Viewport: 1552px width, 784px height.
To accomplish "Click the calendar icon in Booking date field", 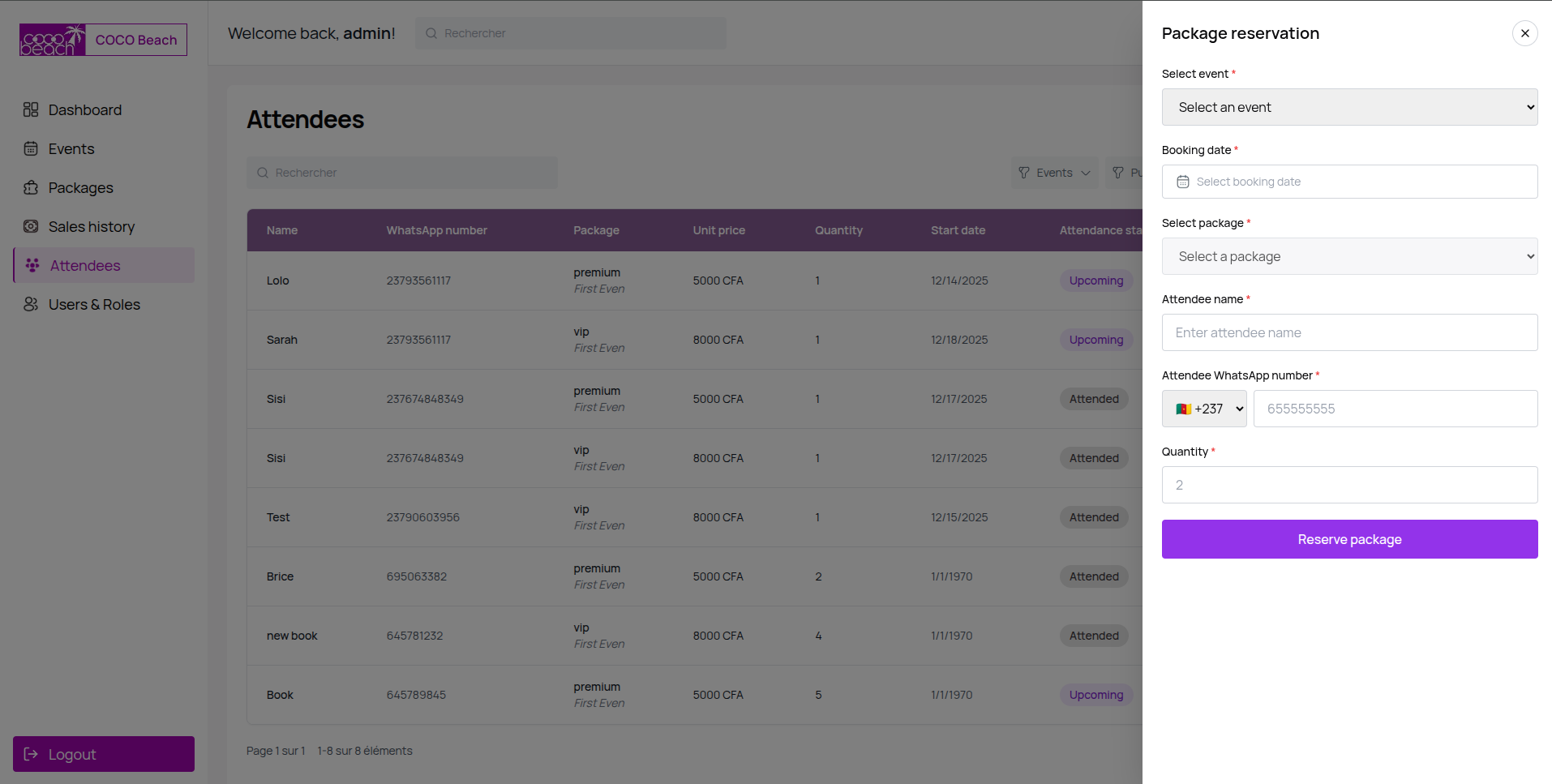I will tap(1183, 182).
